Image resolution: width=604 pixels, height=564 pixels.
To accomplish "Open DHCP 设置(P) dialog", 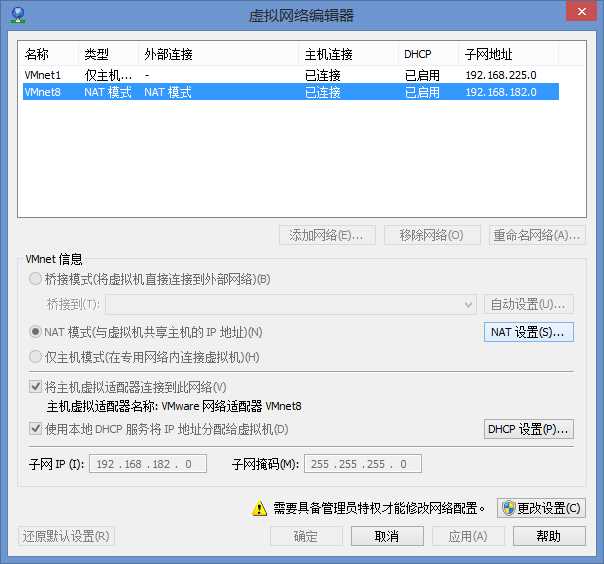I will point(528,429).
